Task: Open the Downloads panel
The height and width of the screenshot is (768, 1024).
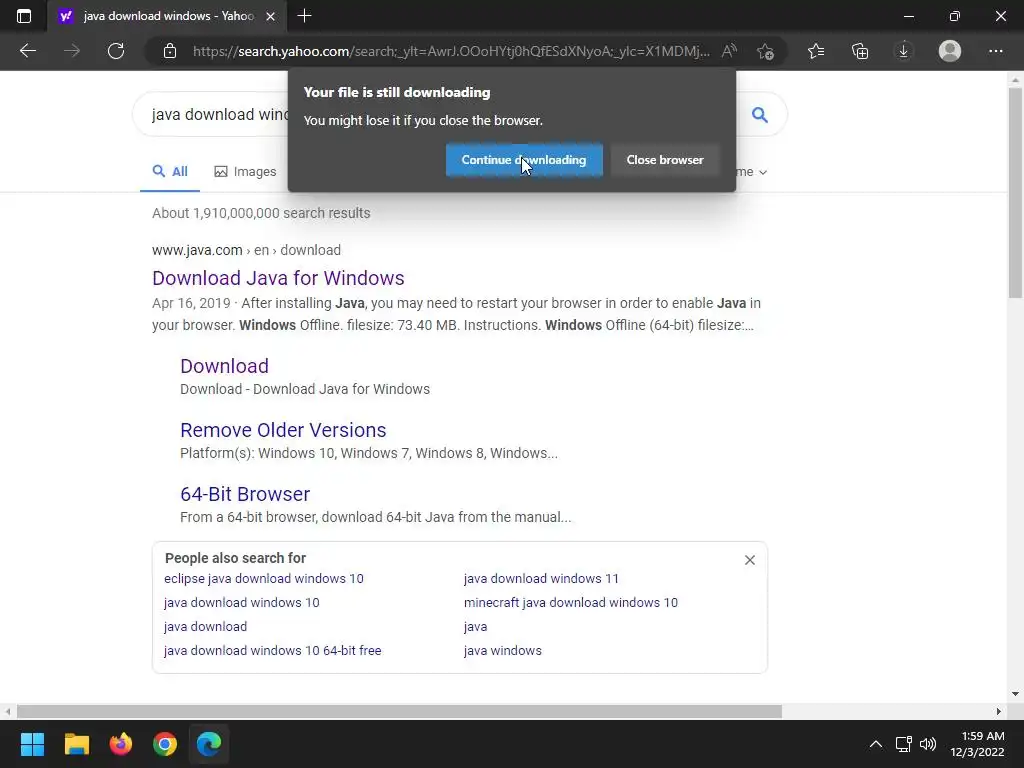Action: point(904,51)
